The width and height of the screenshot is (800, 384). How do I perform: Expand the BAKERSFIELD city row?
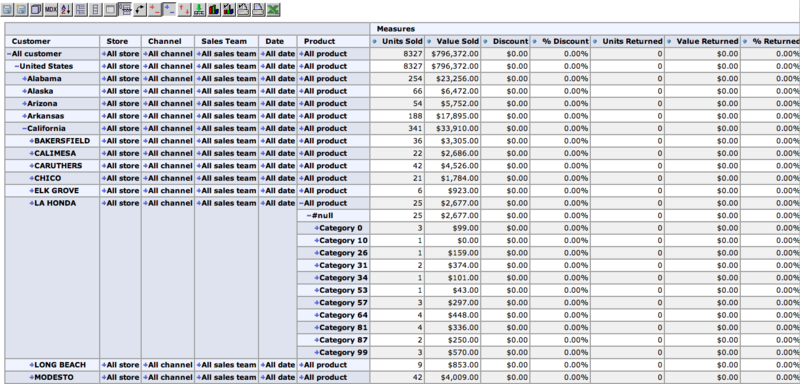pyautogui.click(x=32, y=141)
